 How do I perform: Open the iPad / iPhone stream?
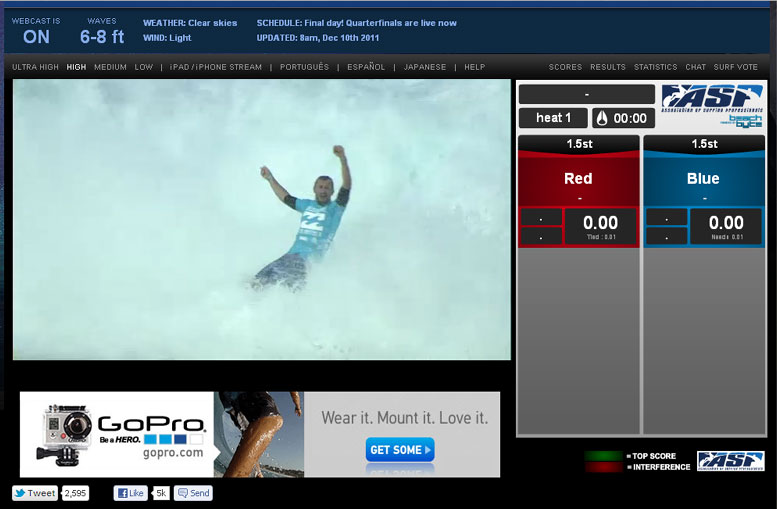[216, 67]
